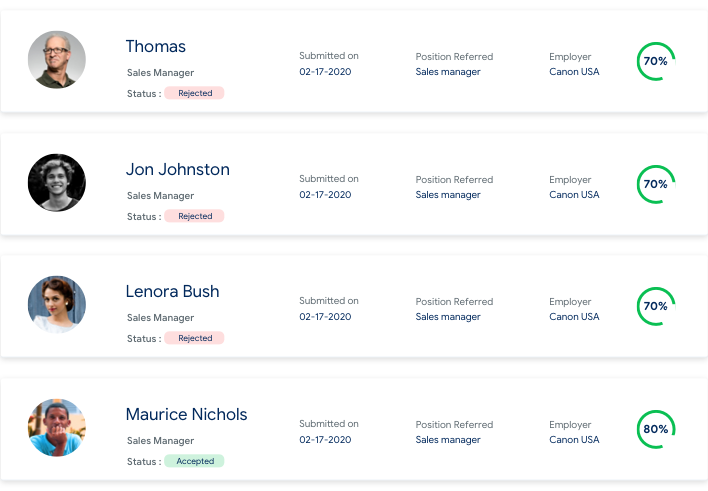708x491 pixels.
Task: Open Jon Johnston's avatar picture
Action: click(x=57, y=183)
